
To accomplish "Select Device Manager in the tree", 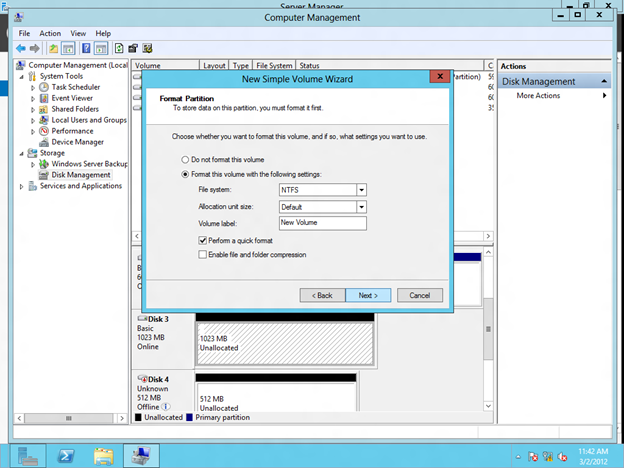I will (x=77, y=142).
